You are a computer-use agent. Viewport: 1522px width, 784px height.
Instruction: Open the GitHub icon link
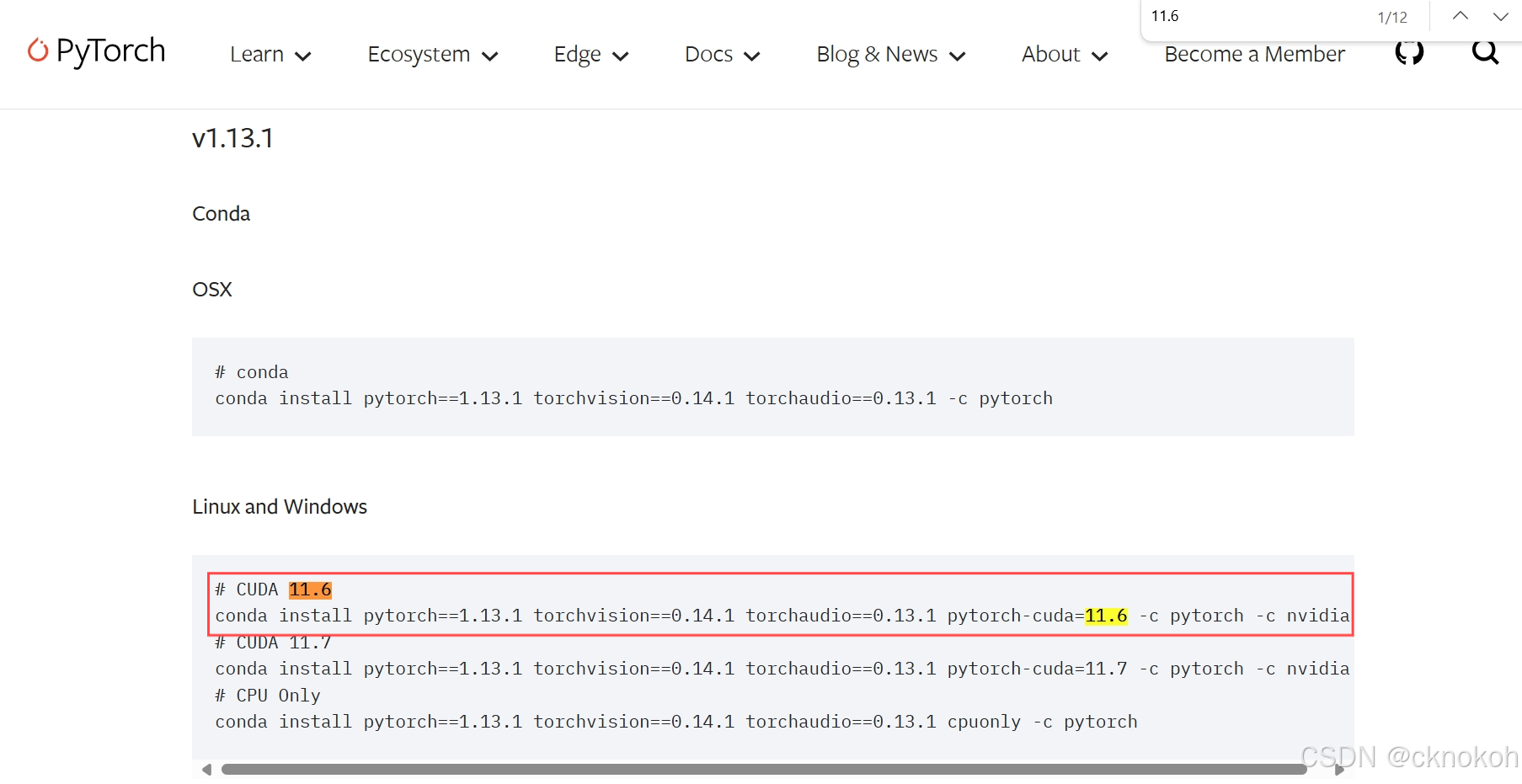tap(1409, 52)
